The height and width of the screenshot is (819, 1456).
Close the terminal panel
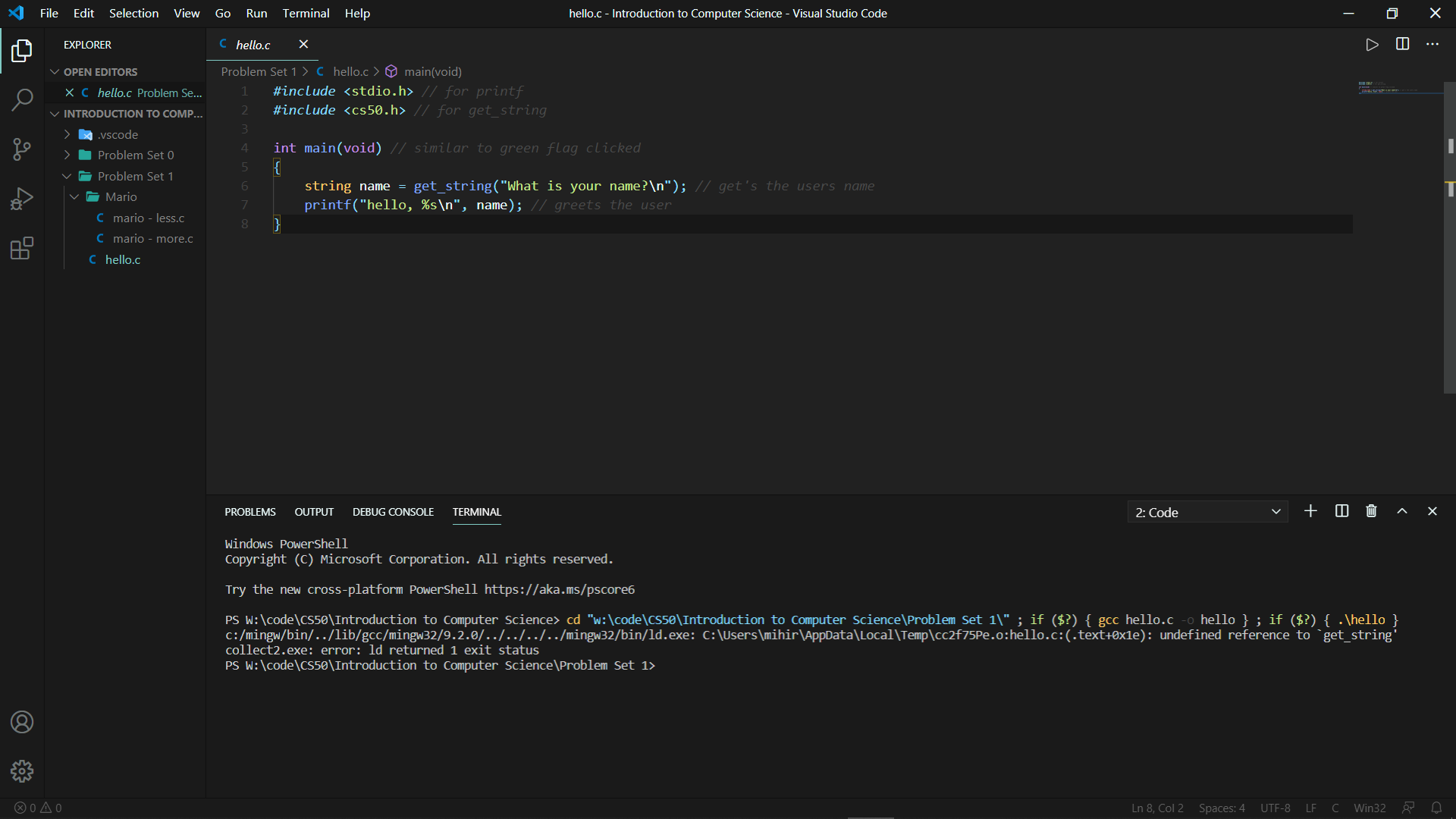click(x=1432, y=511)
